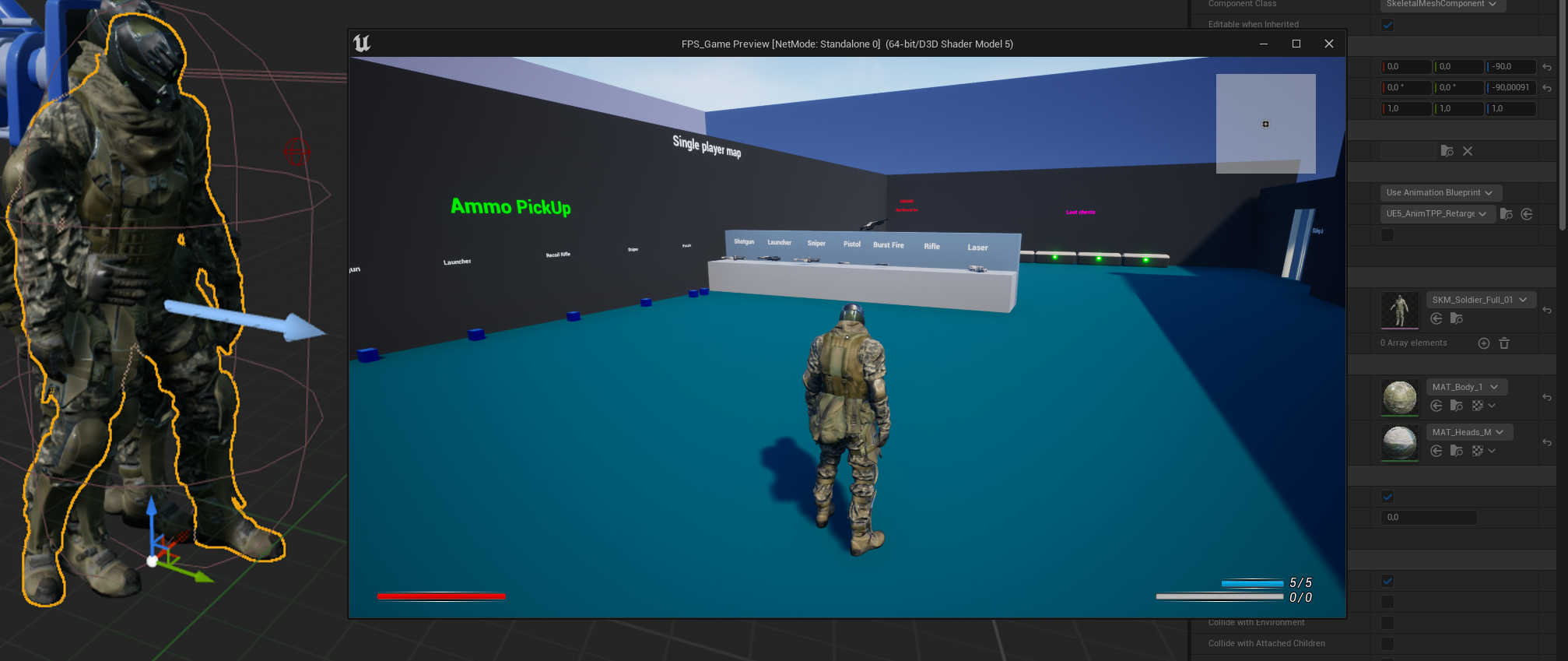This screenshot has width=1568, height=661.
Task: Use selected asset for MAT_Body_1 slot
Action: [1436, 406]
